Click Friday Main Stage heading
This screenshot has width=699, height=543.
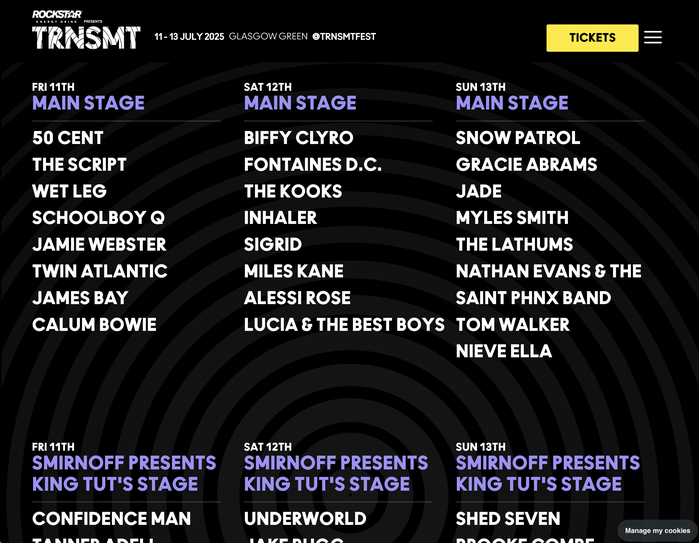click(88, 103)
